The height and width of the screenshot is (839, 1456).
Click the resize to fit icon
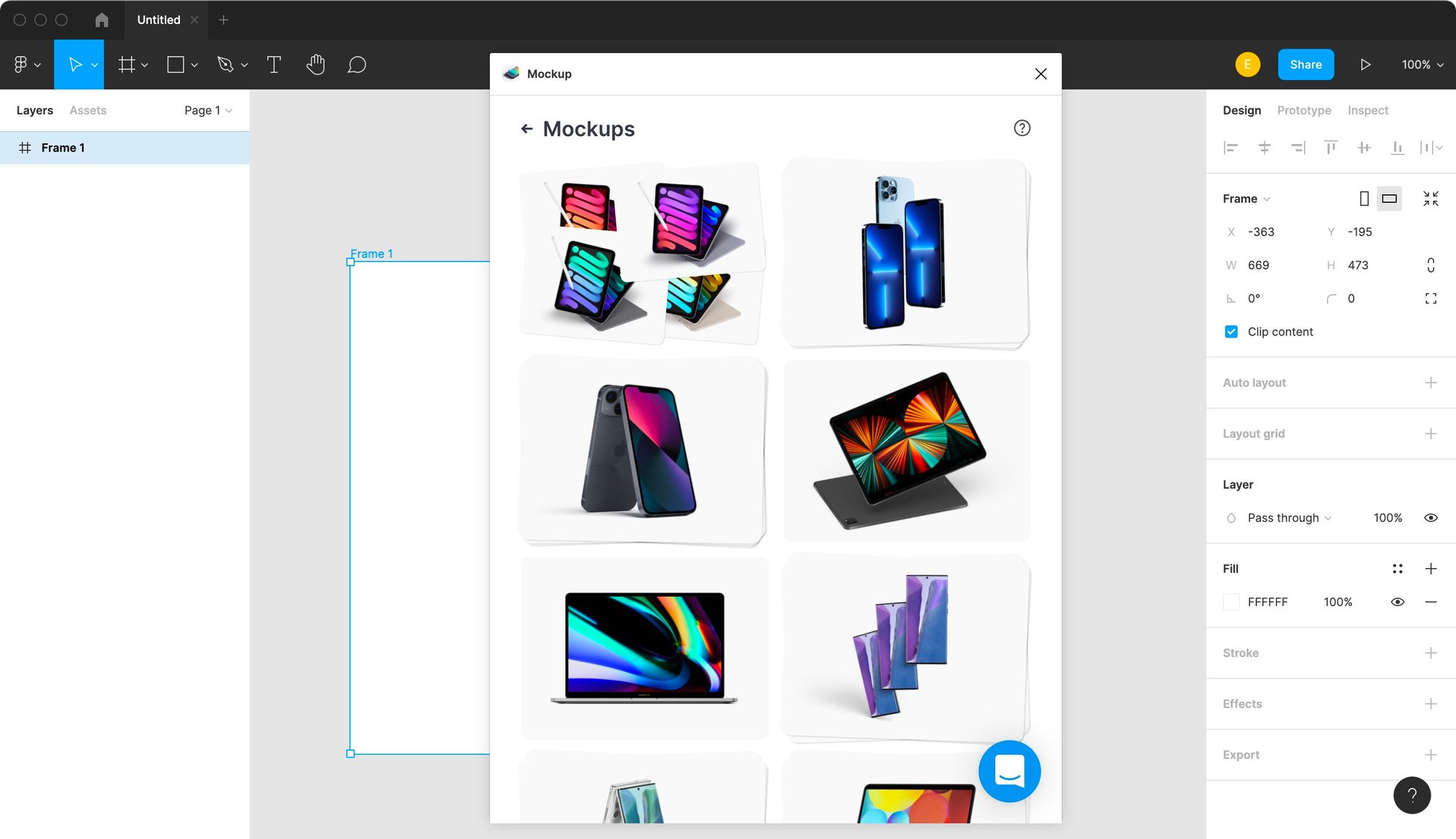[x=1431, y=199]
